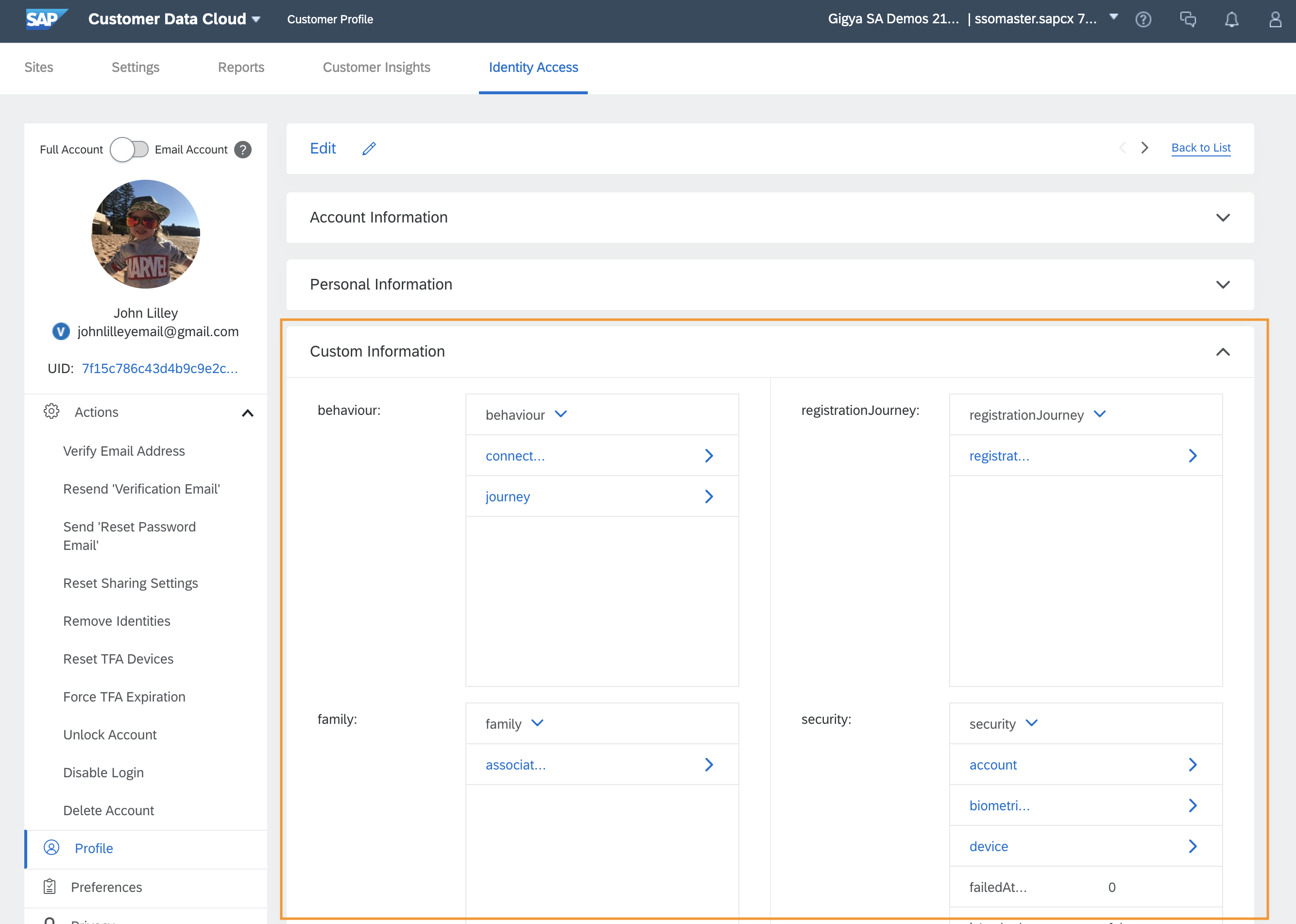Click the notifications bell icon

point(1231,19)
